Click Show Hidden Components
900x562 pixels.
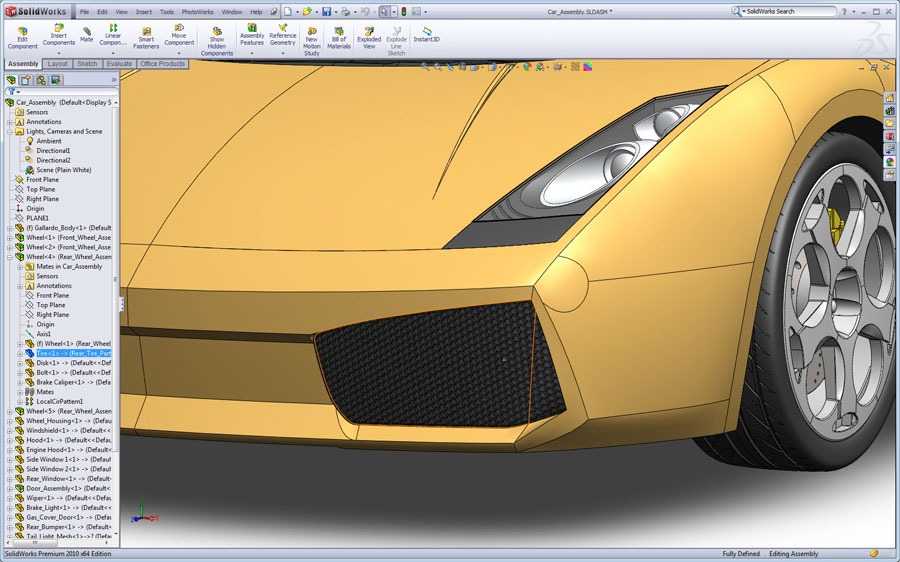tap(216, 41)
